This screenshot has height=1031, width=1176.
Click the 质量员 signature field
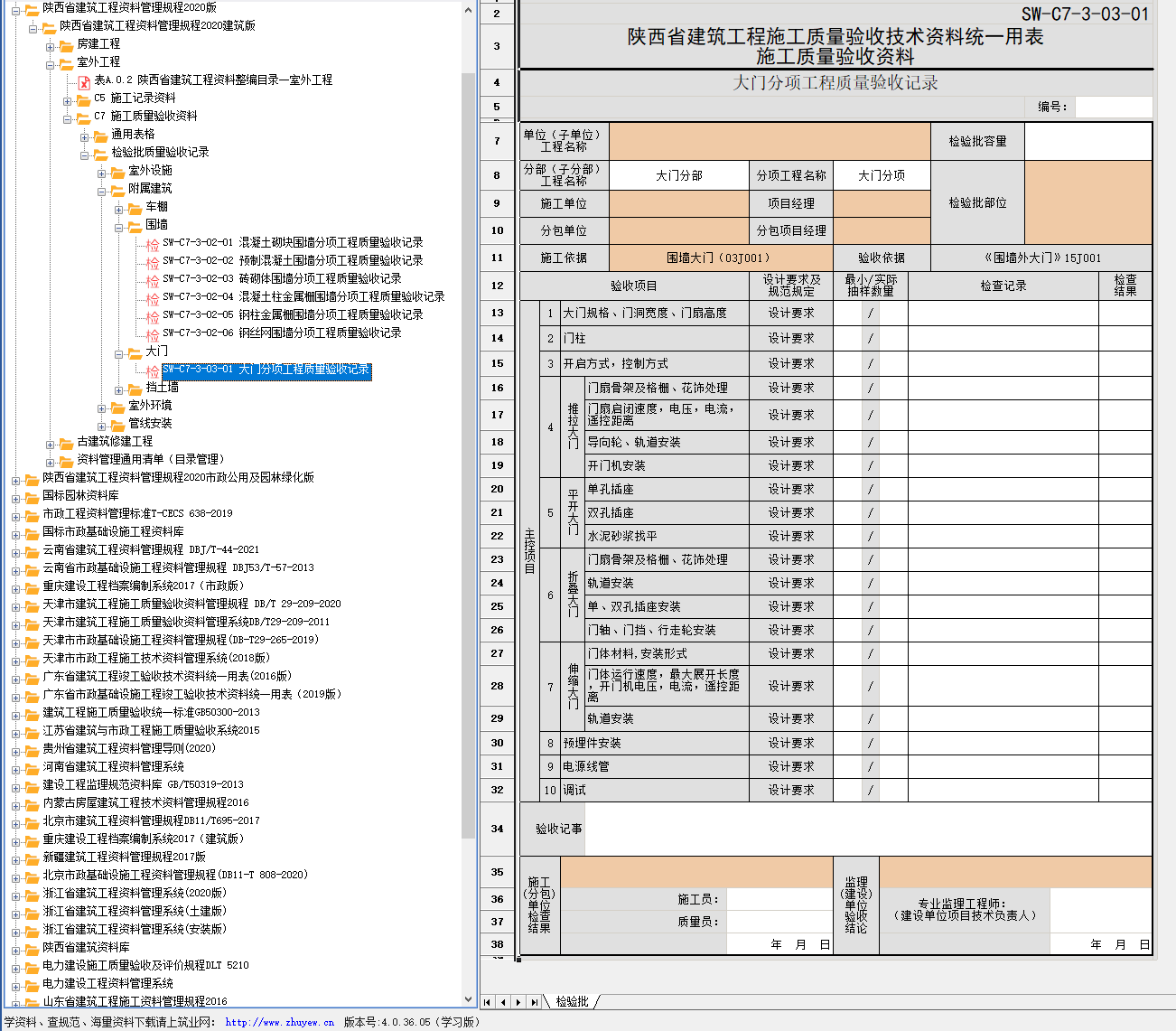pos(779,922)
